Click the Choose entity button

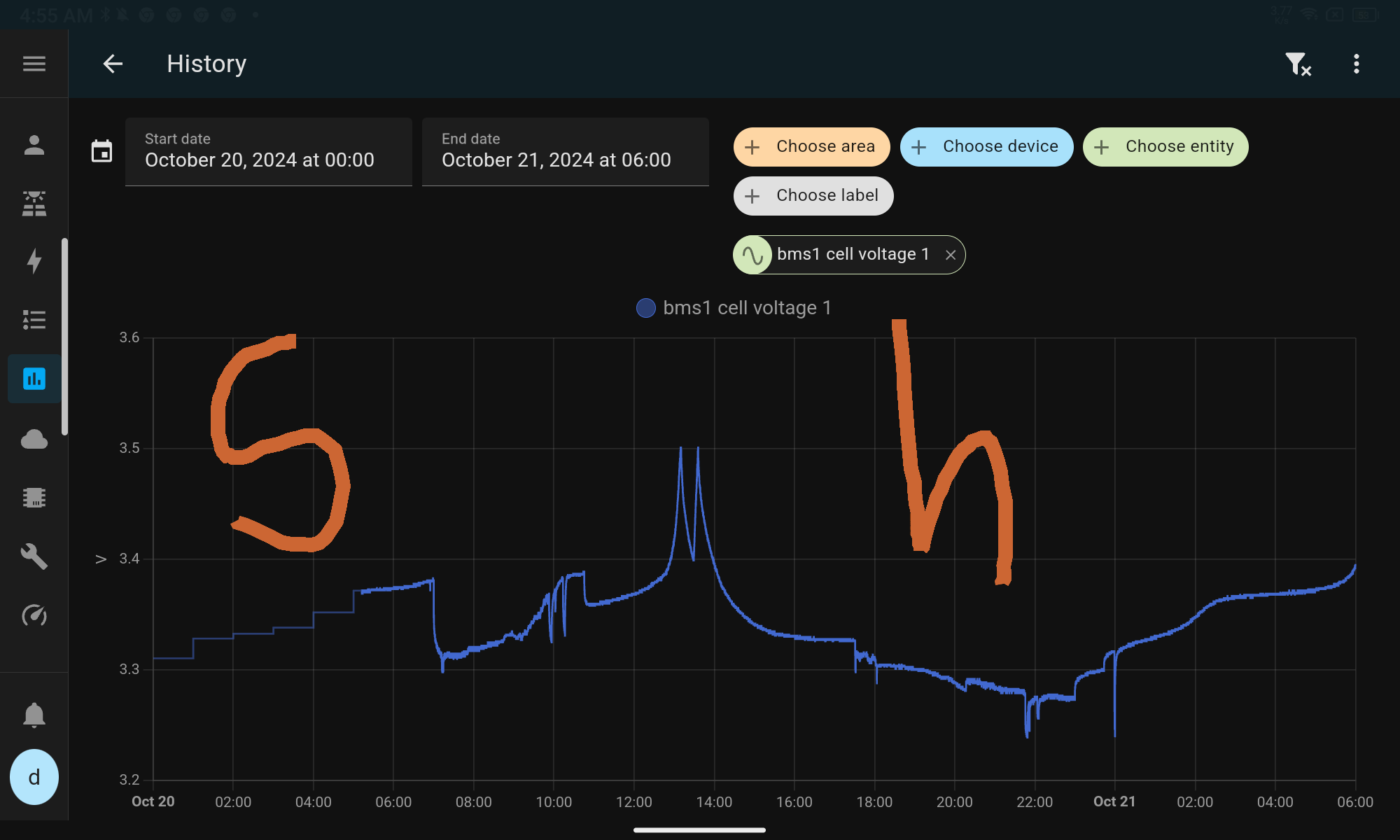(x=1165, y=147)
